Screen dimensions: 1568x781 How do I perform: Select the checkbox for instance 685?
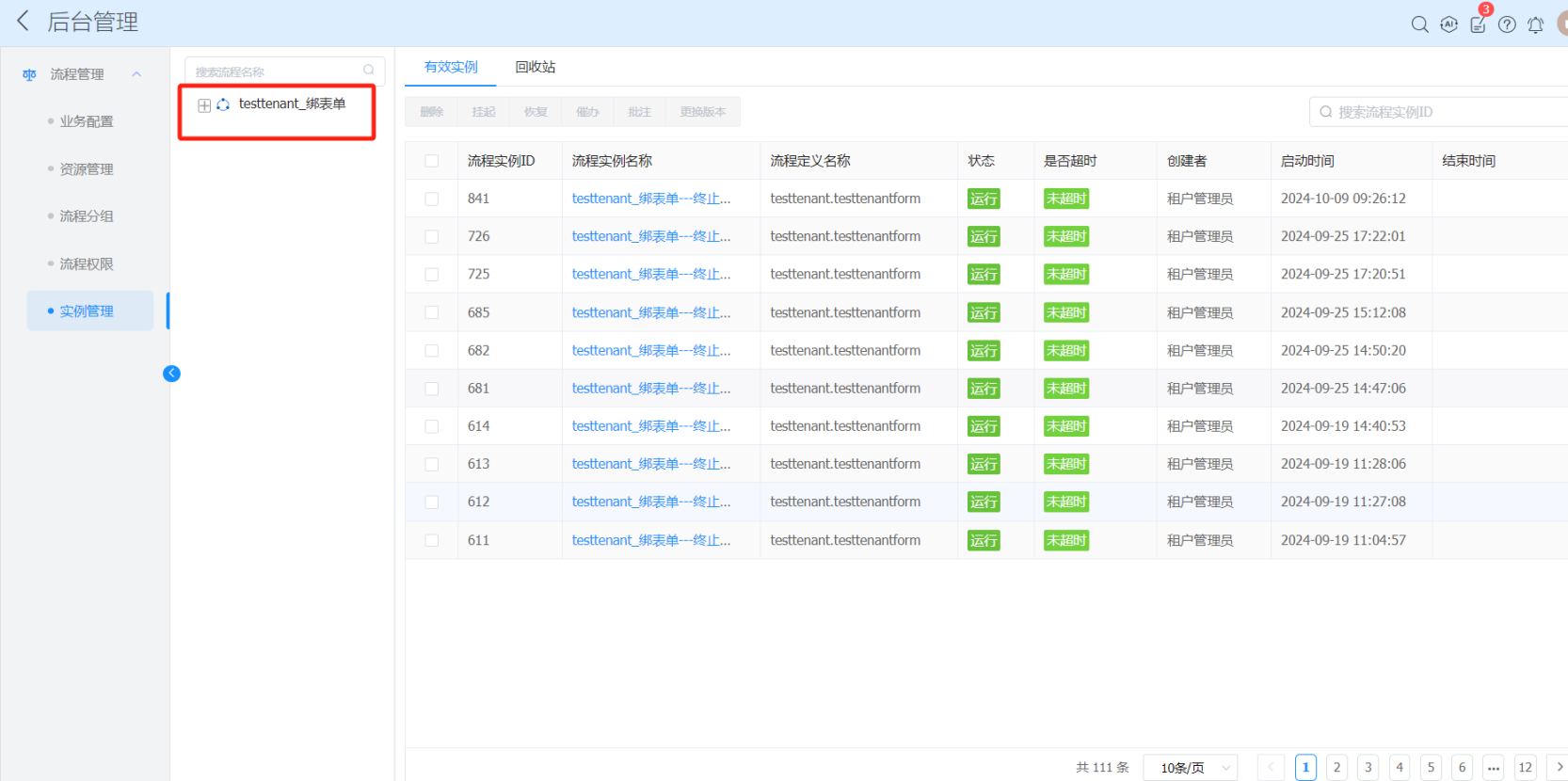[x=431, y=312]
